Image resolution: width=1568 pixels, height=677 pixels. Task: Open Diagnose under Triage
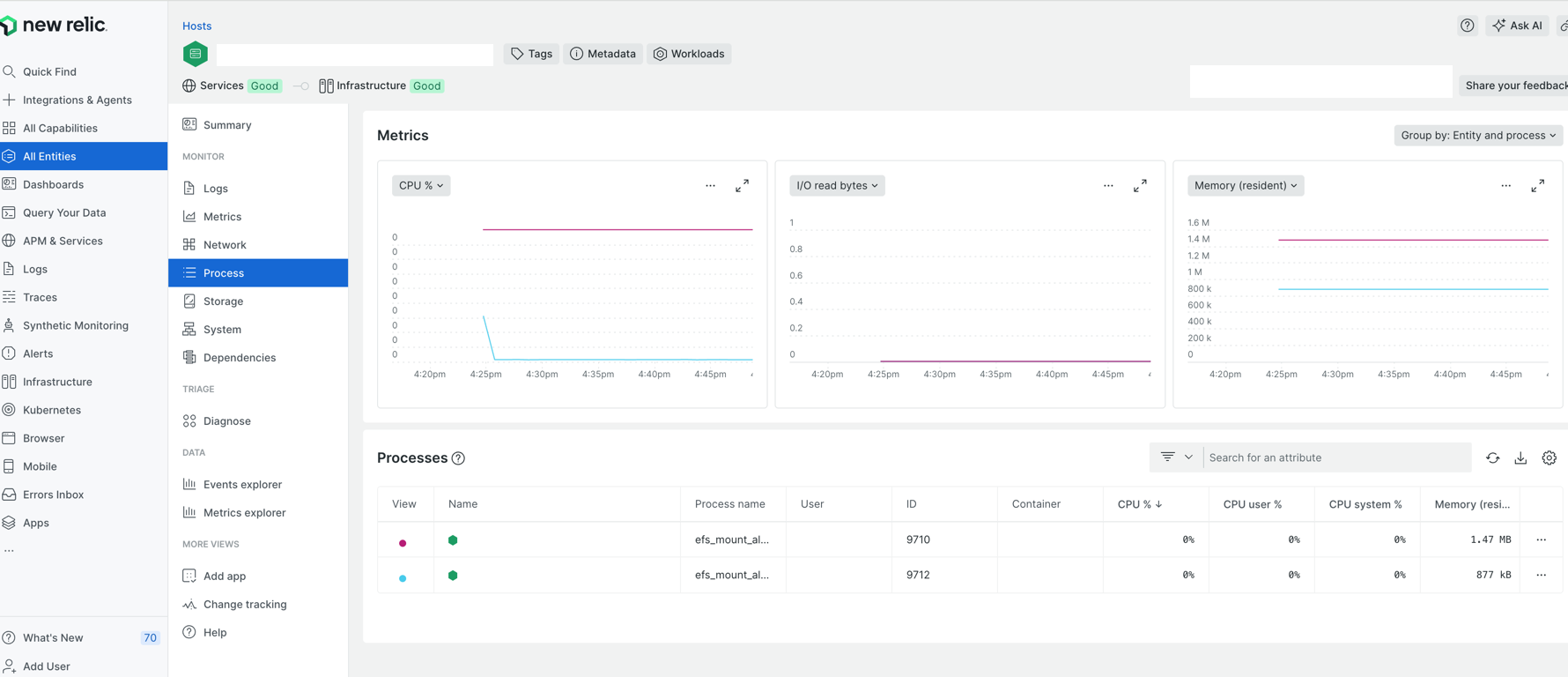226,420
